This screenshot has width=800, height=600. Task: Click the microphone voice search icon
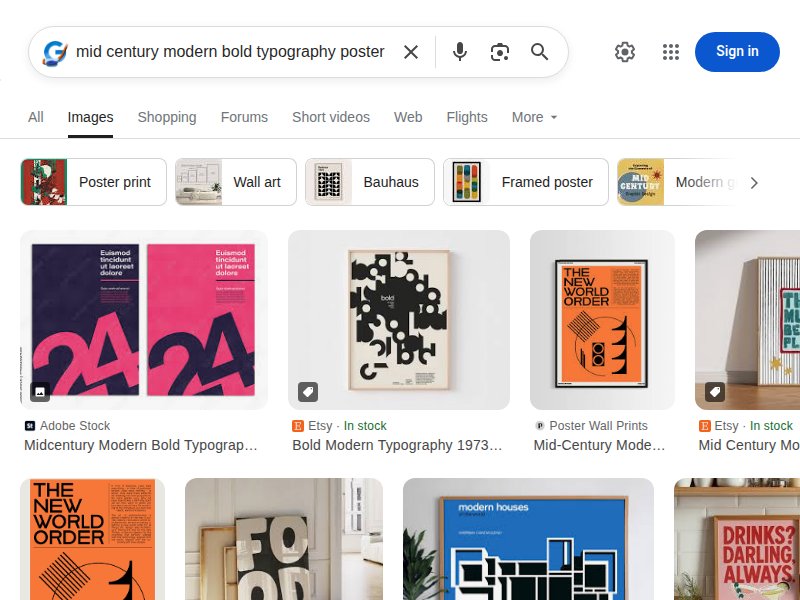(460, 52)
